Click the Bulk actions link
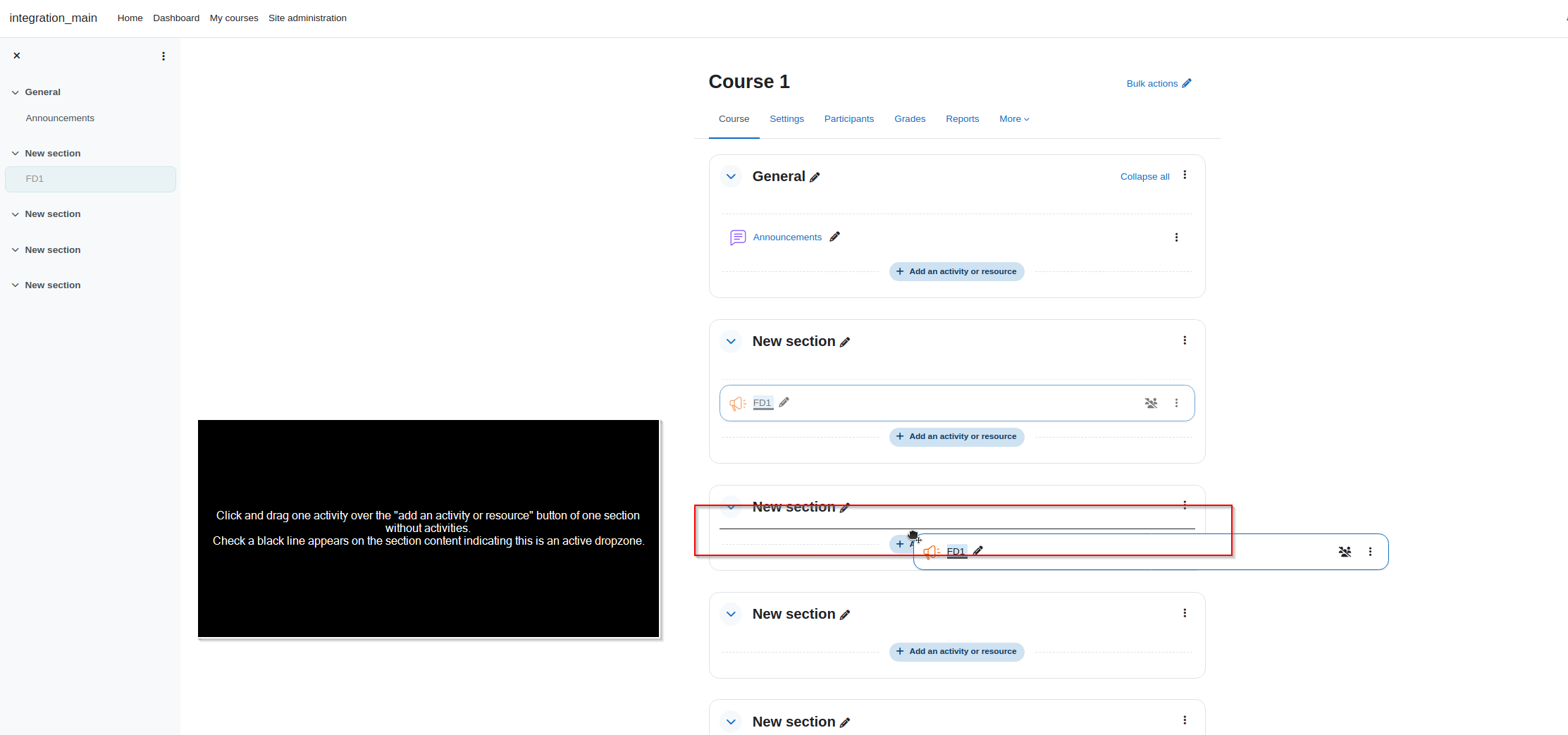This screenshot has width=1568, height=735. (1159, 83)
